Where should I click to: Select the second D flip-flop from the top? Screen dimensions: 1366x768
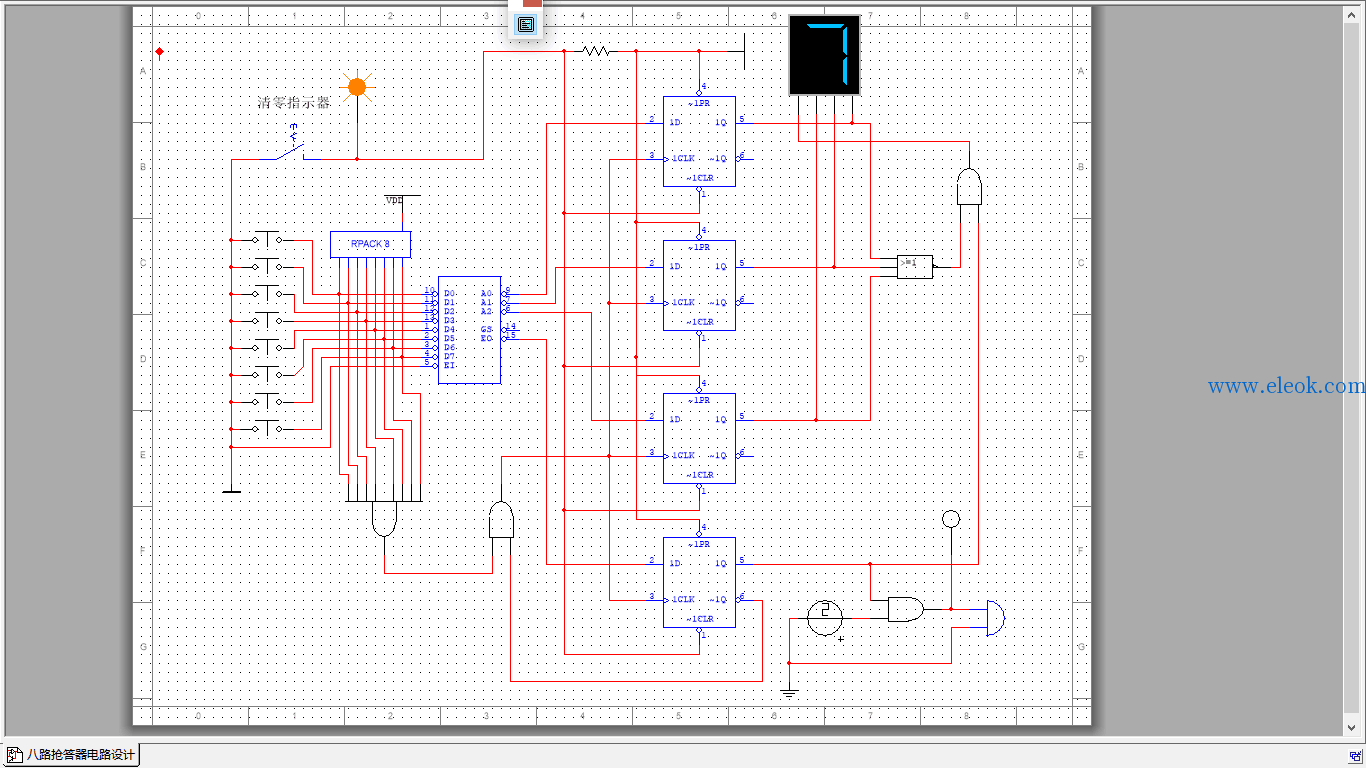click(699, 285)
